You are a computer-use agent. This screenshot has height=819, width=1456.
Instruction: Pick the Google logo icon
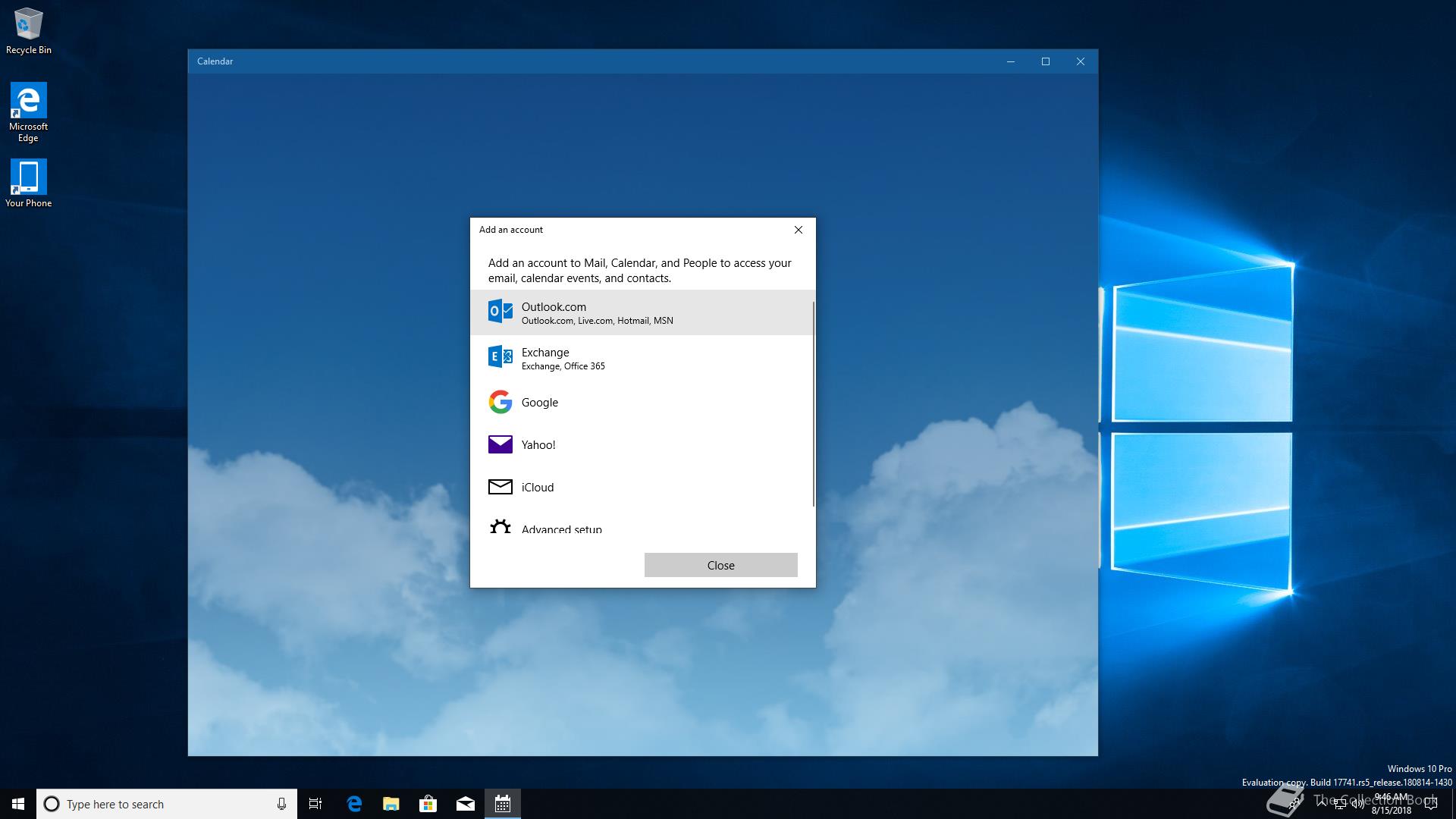pos(500,402)
